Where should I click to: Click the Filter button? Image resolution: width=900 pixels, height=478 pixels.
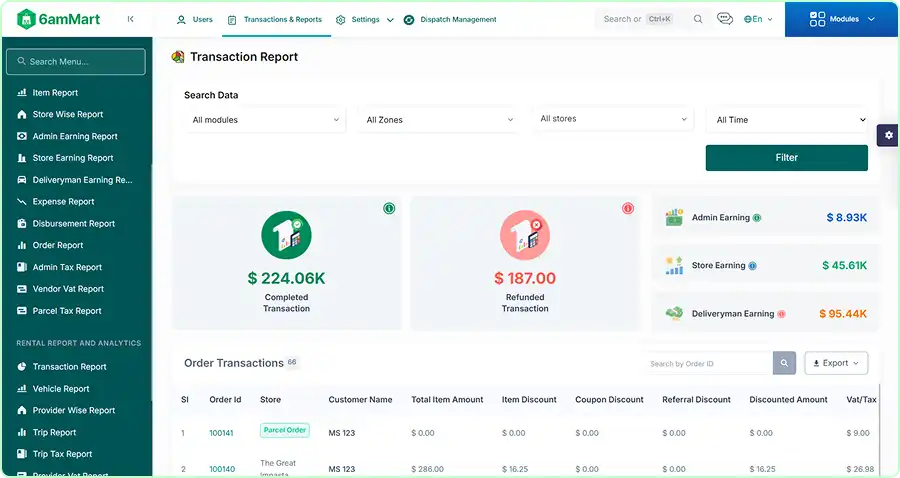(x=786, y=157)
